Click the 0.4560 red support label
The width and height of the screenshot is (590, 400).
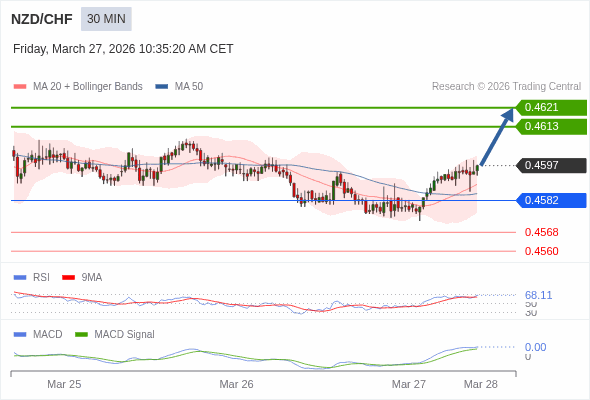click(541, 251)
